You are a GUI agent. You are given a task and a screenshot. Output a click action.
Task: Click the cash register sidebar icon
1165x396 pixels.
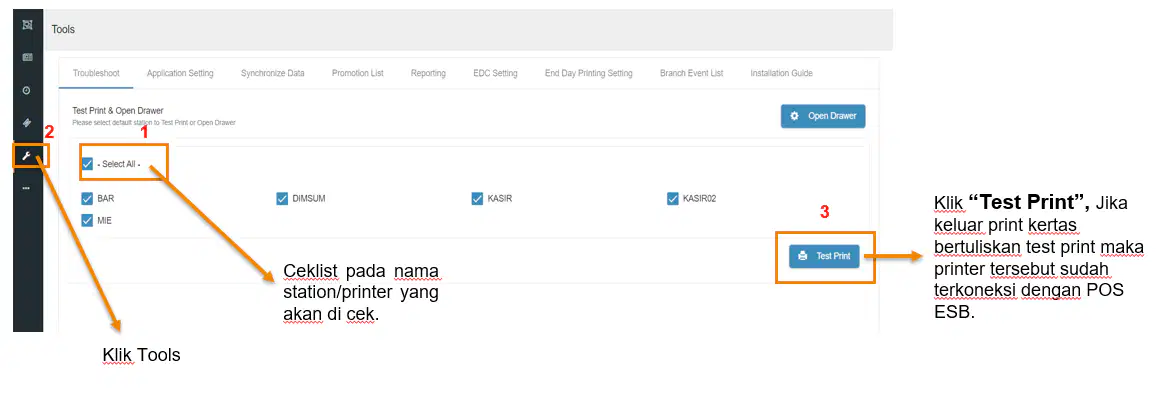pyautogui.click(x=27, y=57)
